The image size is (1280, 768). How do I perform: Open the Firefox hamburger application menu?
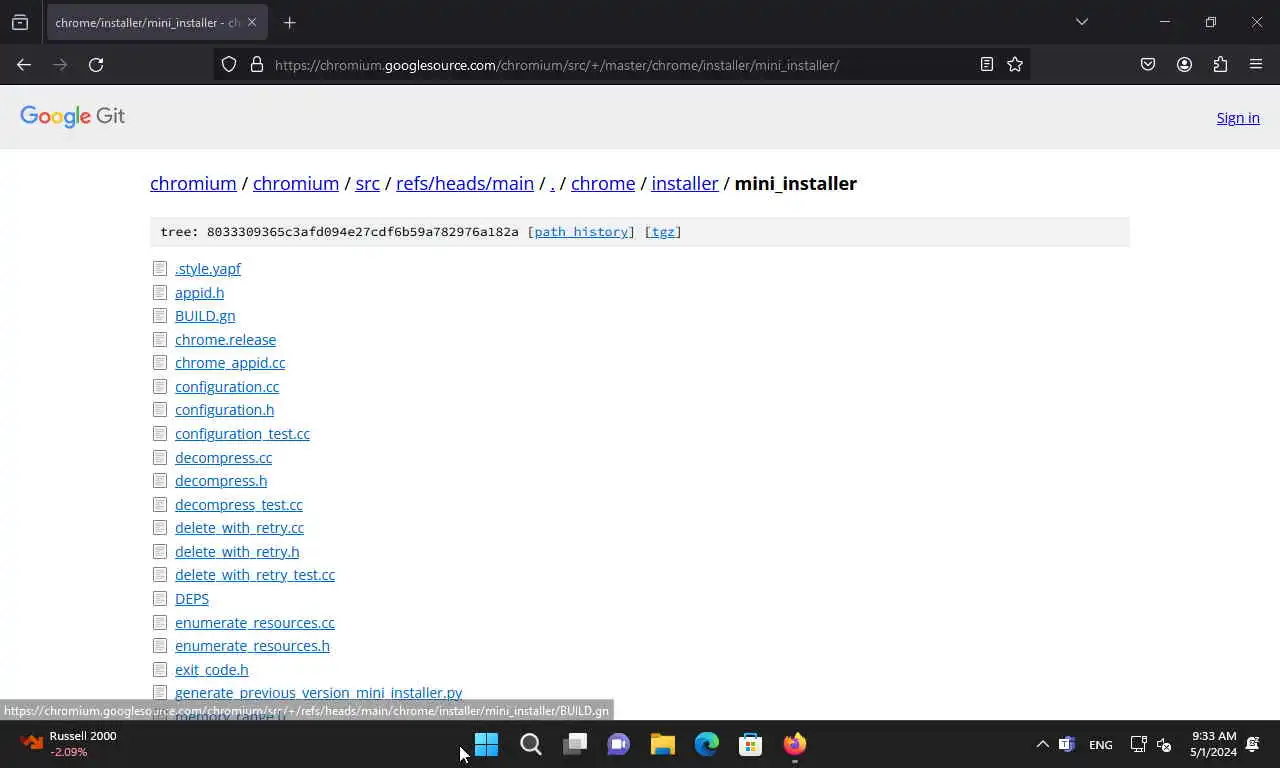tap(1256, 65)
